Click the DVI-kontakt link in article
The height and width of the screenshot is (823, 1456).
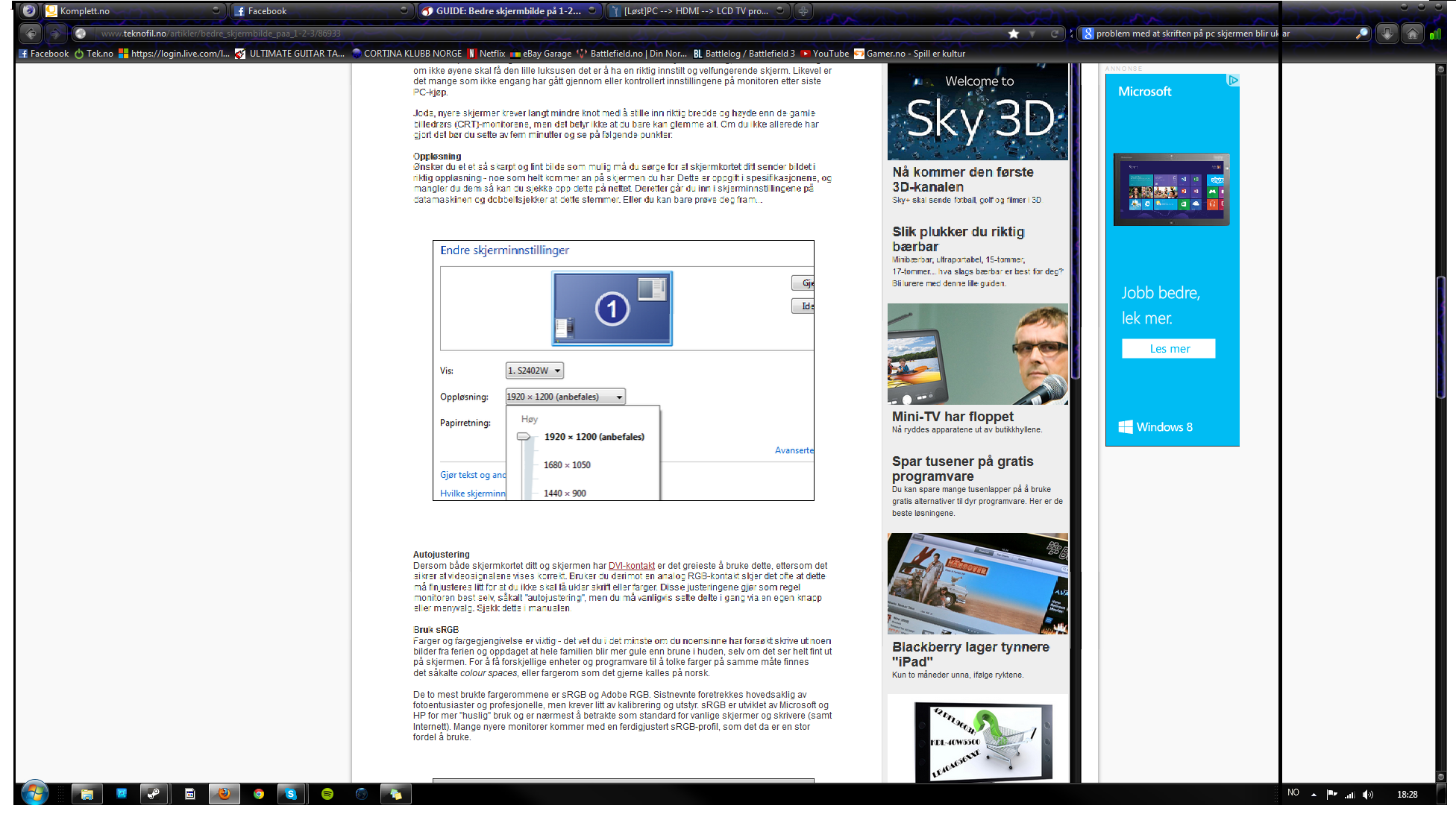631,566
